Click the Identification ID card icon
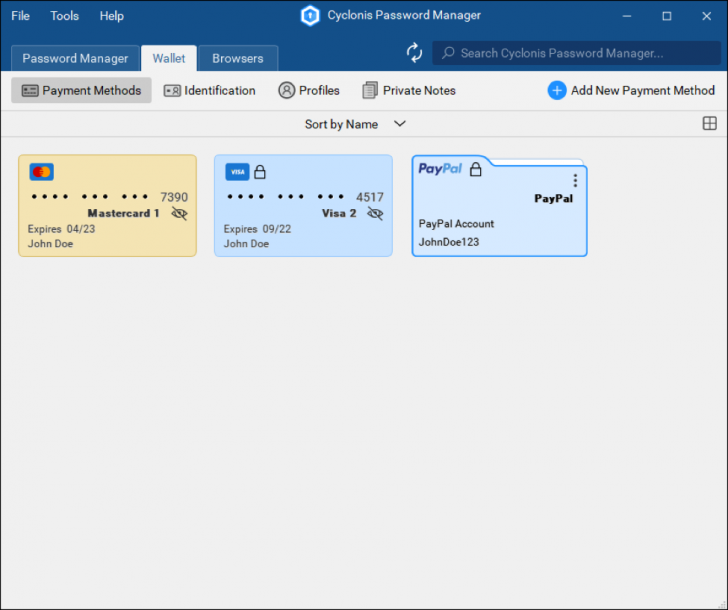Viewport: 728px width, 610px height. [172, 91]
